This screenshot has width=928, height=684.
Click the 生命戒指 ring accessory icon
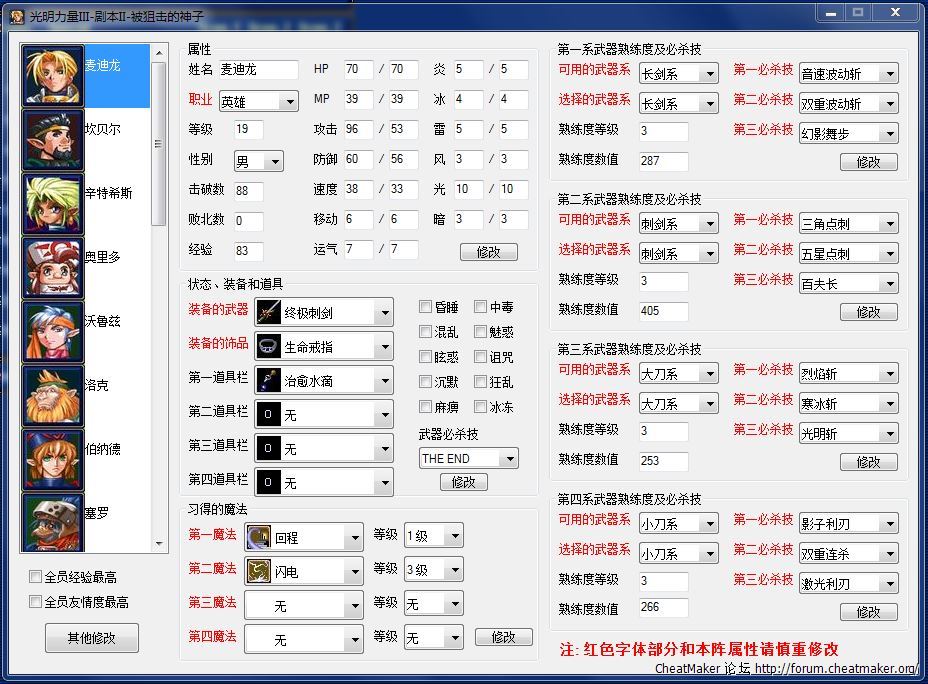click(x=268, y=347)
